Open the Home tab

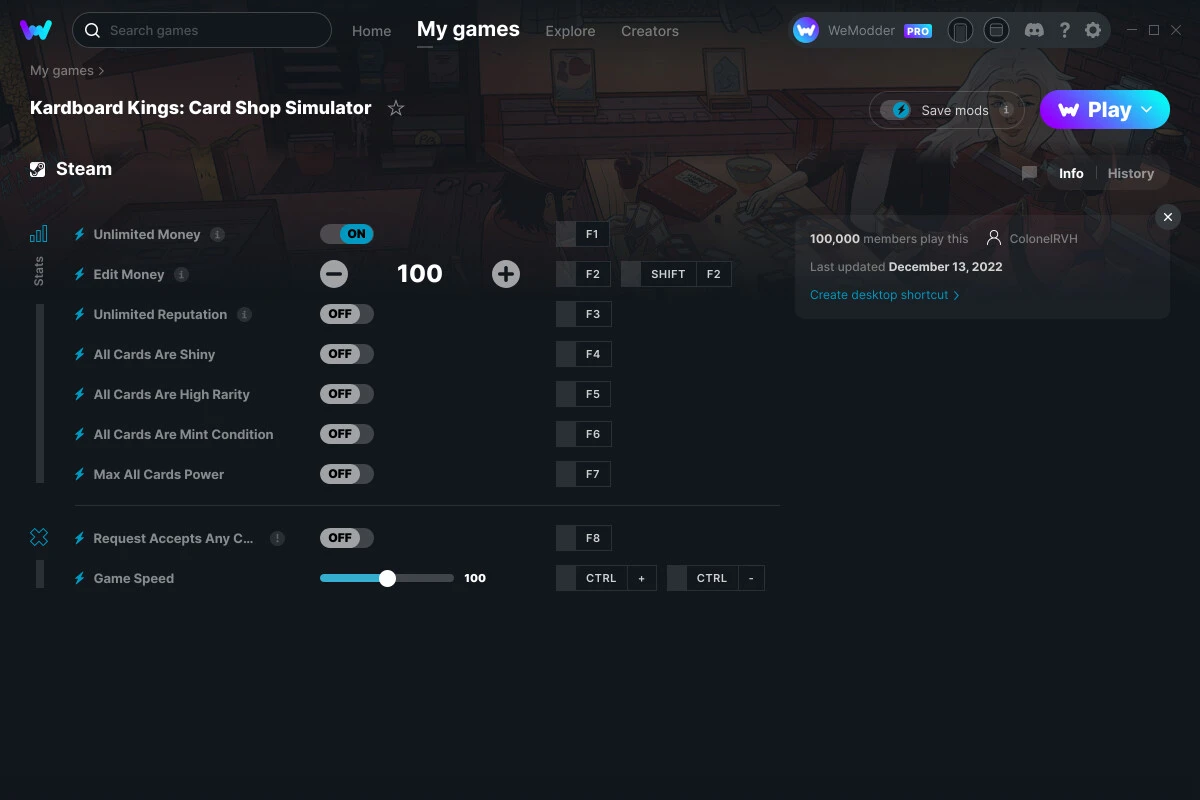371,31
